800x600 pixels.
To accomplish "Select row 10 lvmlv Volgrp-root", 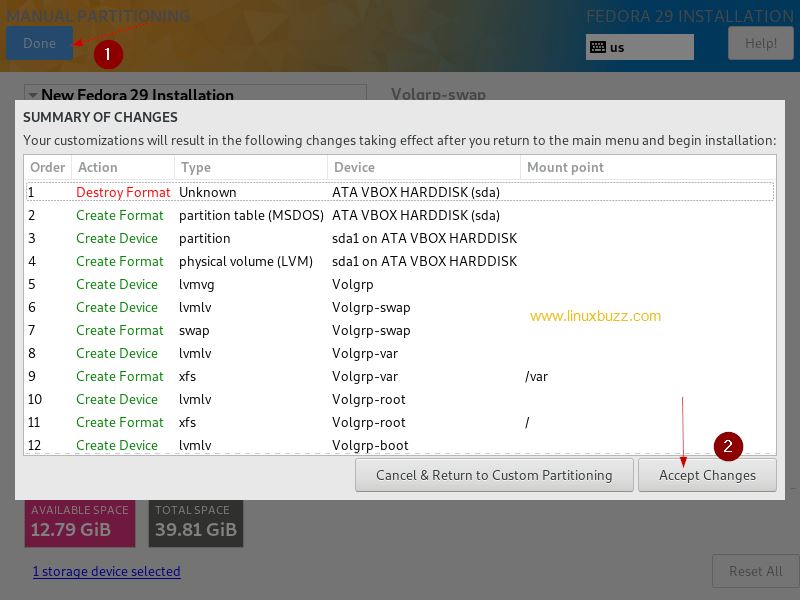I will 400,399.
